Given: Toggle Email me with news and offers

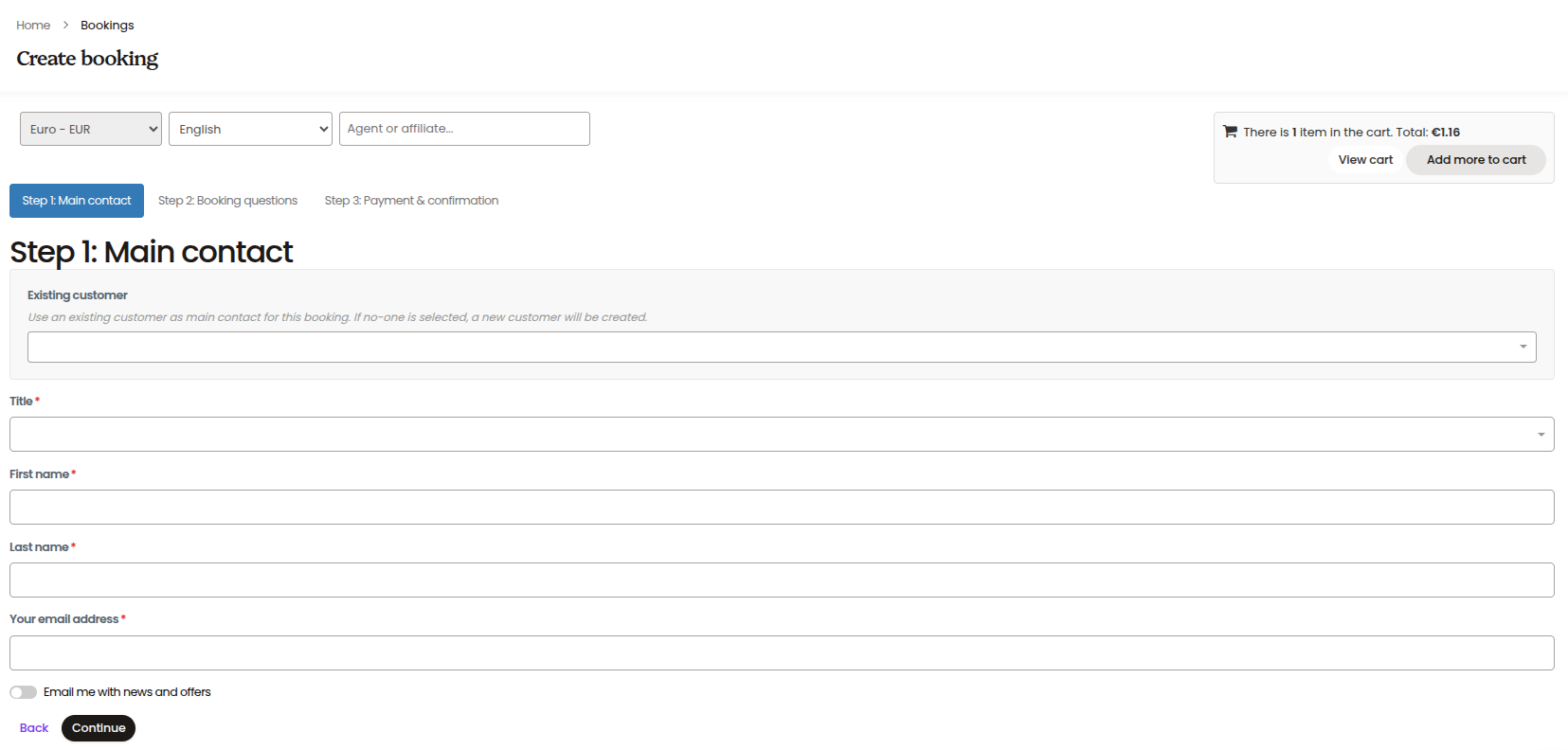Looking at the screenshot, I should click(x=24, y=692).
